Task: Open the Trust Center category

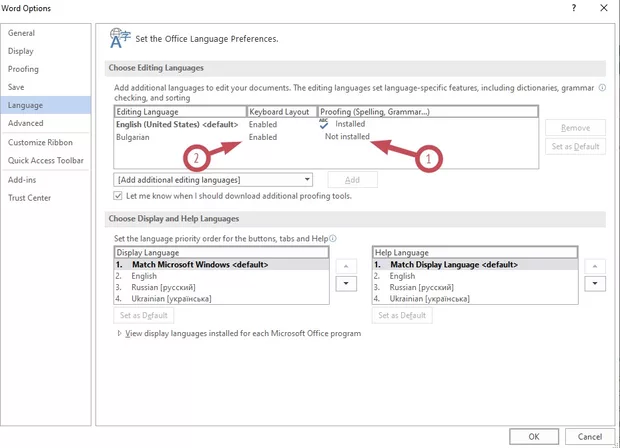Action: 46,198
